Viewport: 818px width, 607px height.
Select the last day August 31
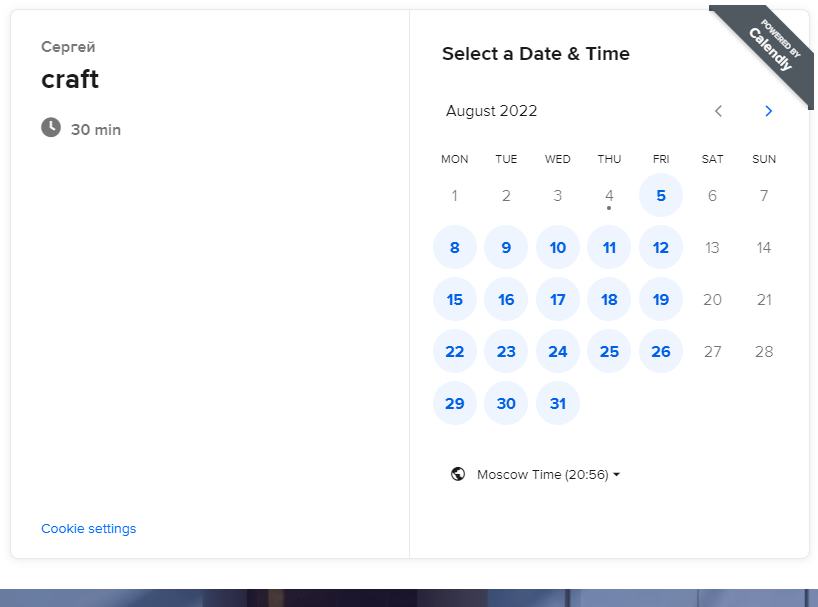point(558,403)
